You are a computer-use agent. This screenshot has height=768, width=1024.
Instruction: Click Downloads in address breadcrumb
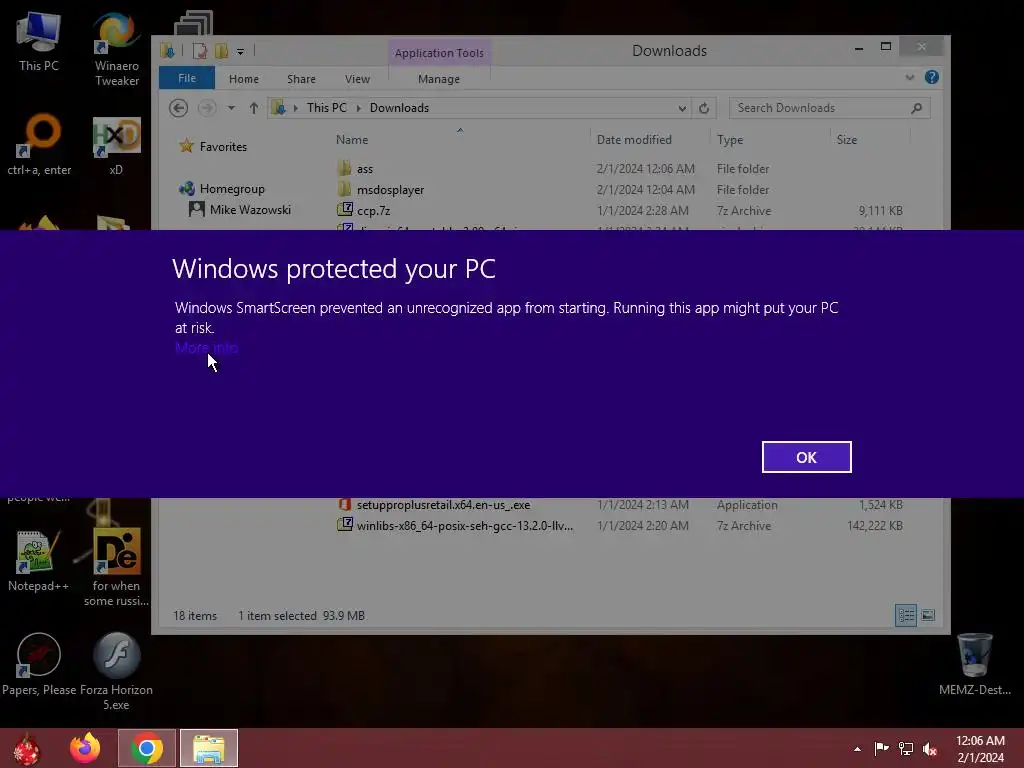(399, 108)
